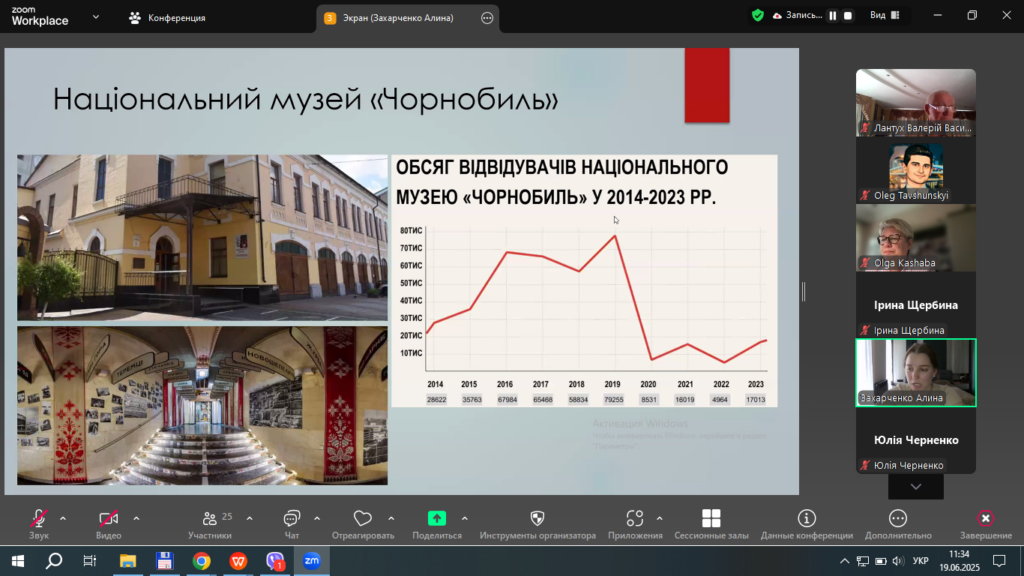Select Ірина Щербина participant tile
Image resolution: width=1024 pixels, height=576 pixels.
[x=916, y=305]
